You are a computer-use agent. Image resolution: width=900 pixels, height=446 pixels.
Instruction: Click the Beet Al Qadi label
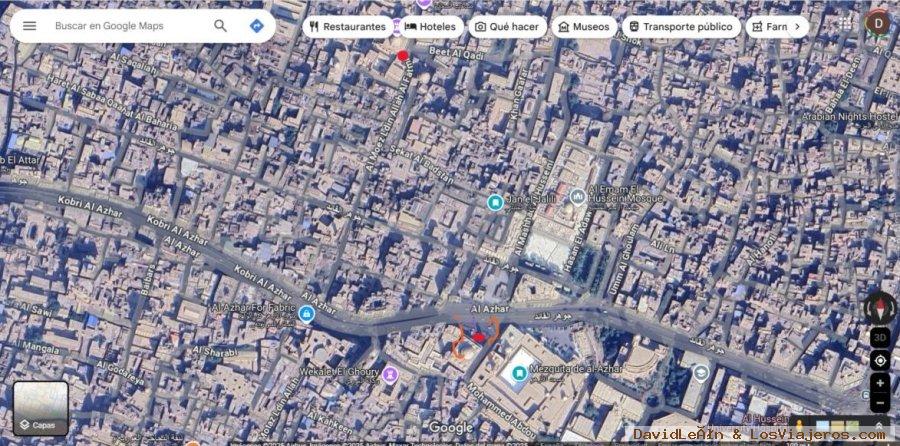(x=457, y=55)
